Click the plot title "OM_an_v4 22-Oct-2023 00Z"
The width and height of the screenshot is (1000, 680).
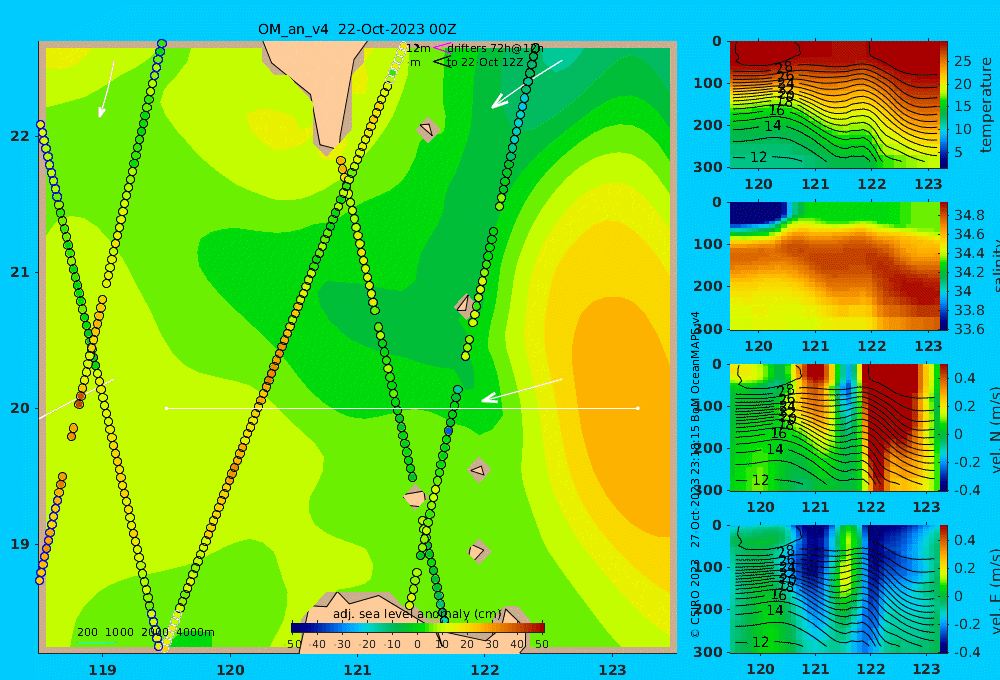[x=357, y=29]
